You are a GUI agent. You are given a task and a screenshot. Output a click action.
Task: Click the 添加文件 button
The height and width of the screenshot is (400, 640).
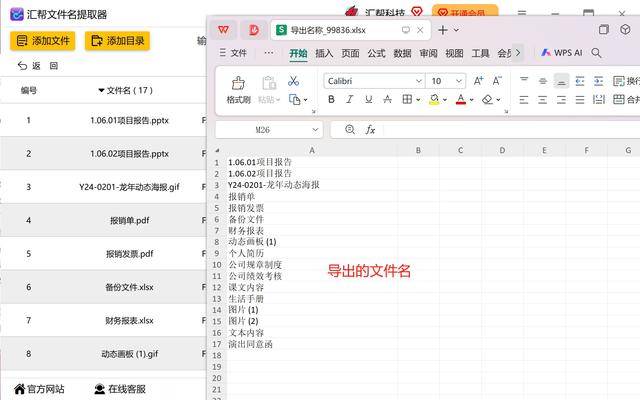coord(43,41)
